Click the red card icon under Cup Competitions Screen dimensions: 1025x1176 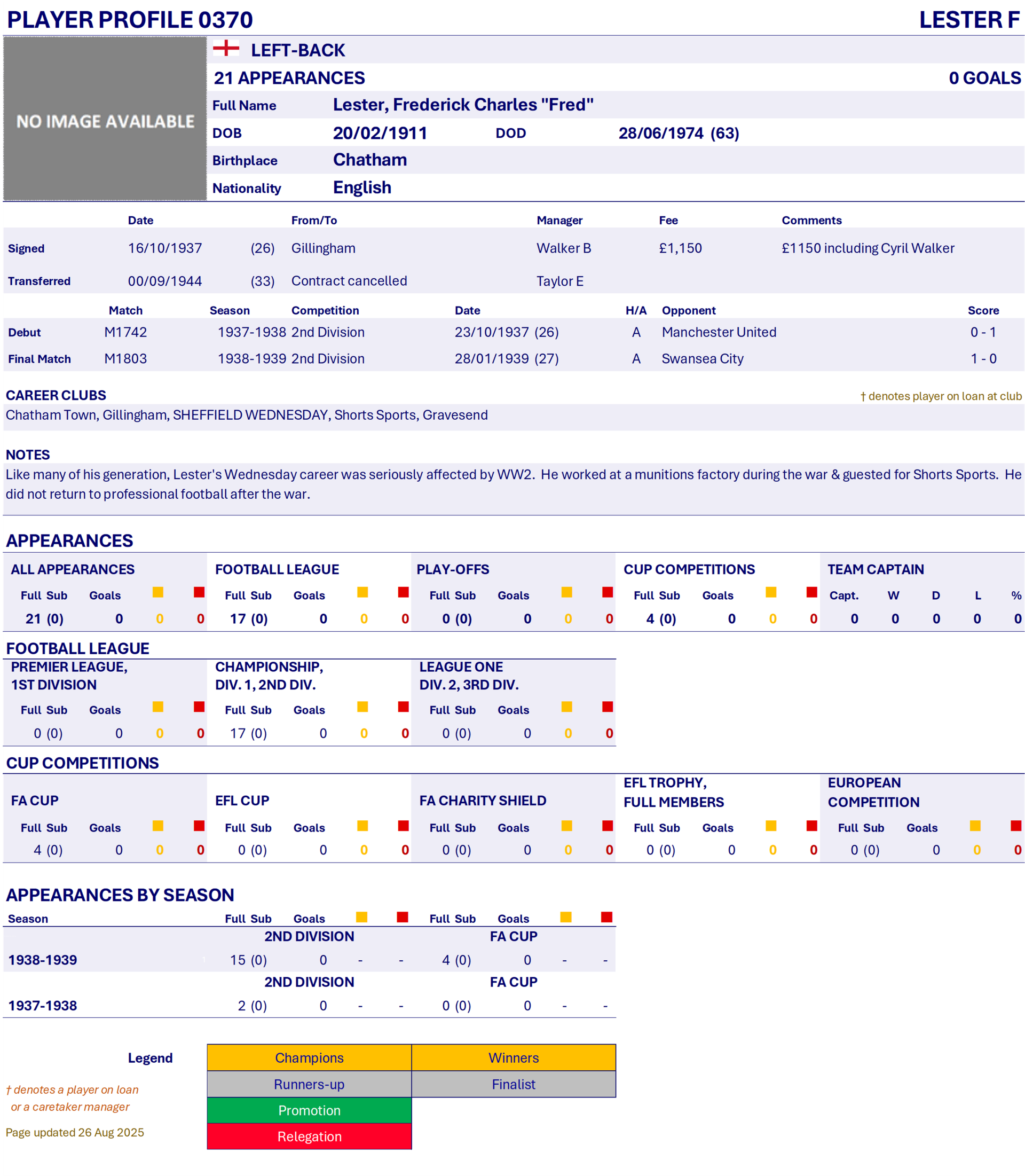(x=811, y=592)
